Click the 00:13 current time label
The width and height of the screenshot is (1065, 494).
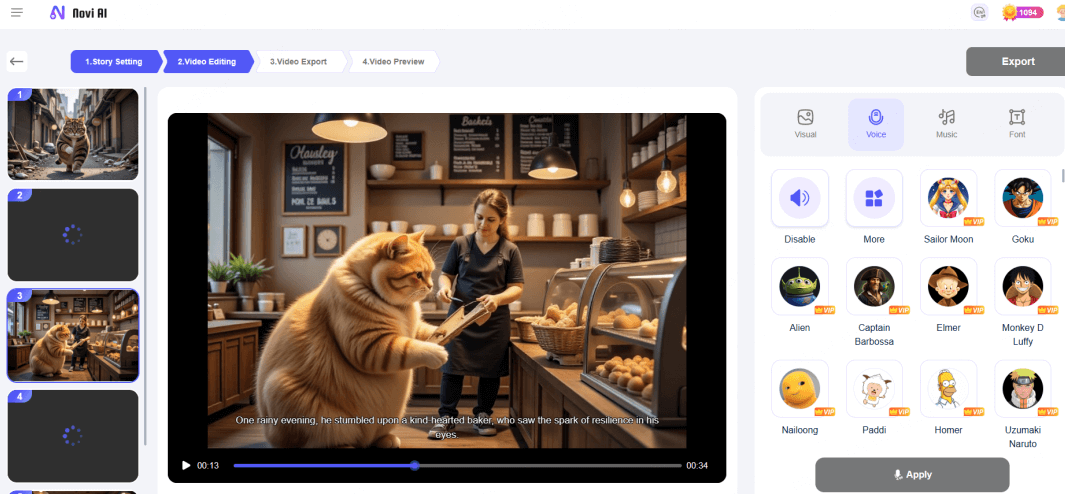coord(208,465)
